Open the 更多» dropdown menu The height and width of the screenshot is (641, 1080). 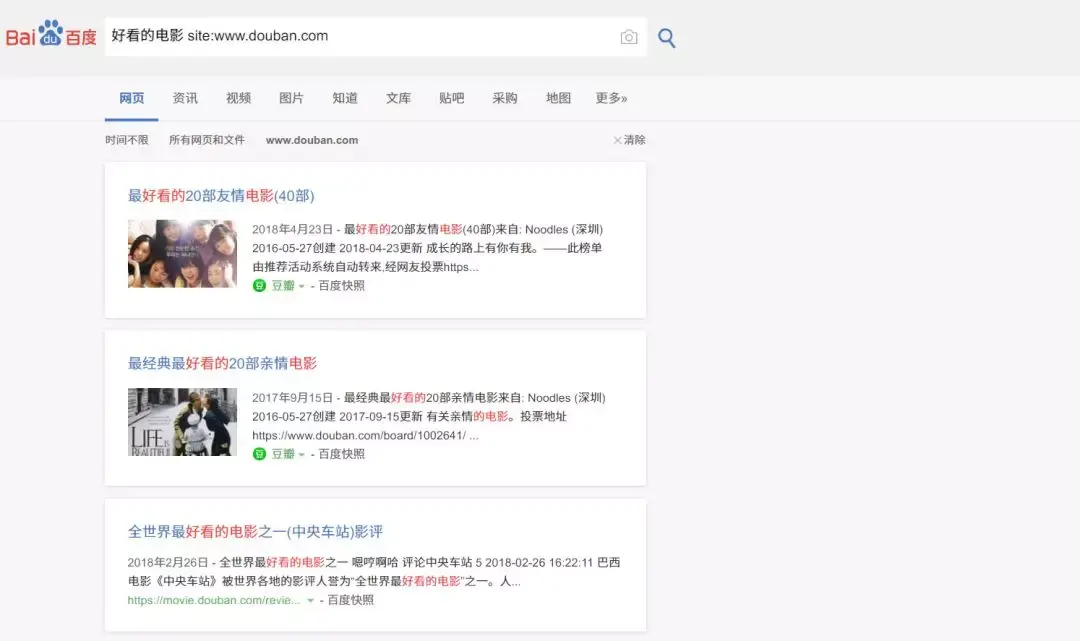pyautogui.click(x=610, y=98)
